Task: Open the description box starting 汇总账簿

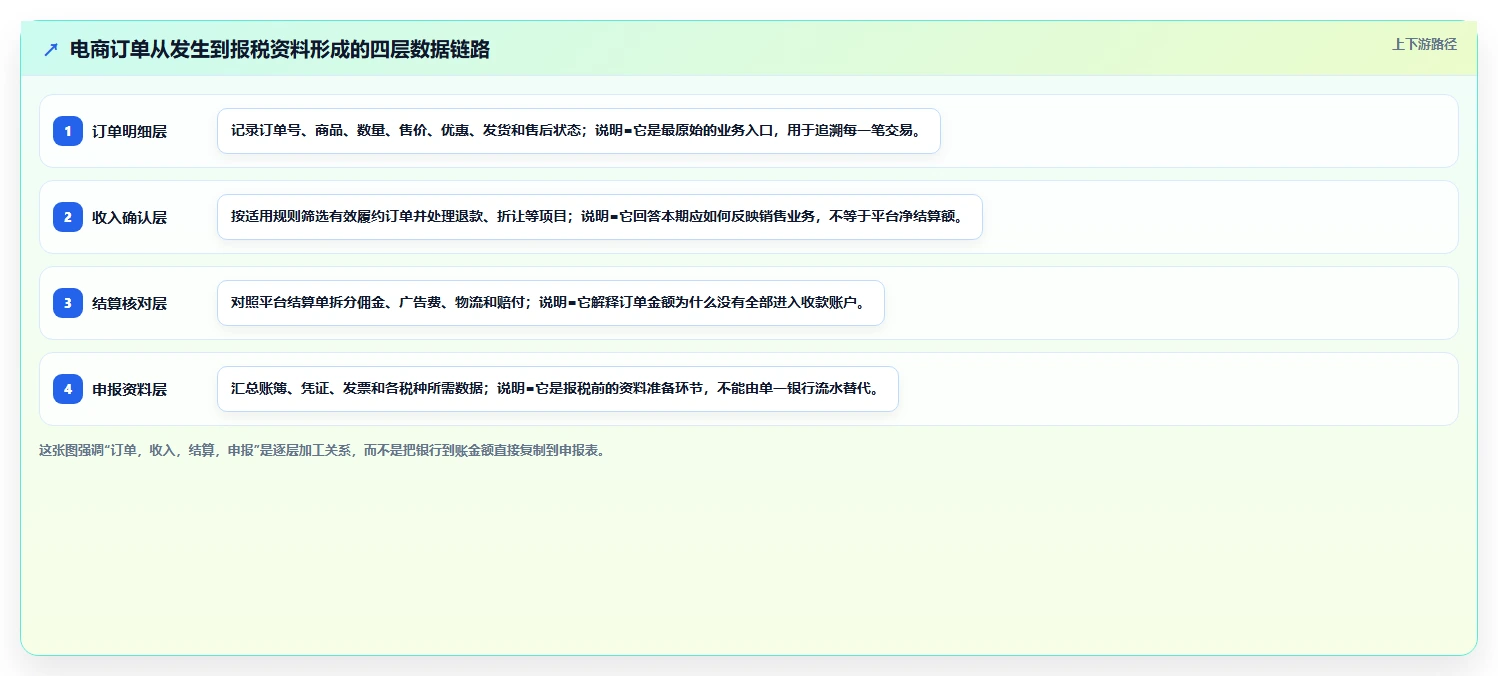Action: pyautogui.click(x=558, y=389)
